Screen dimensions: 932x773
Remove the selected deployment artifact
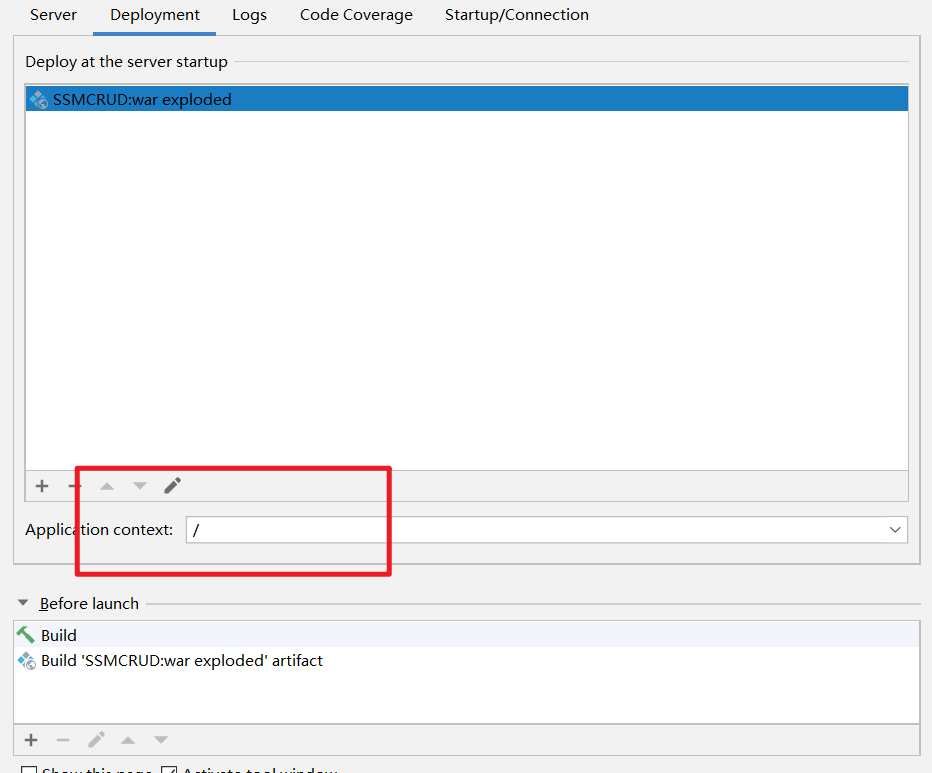coord(73,486)
